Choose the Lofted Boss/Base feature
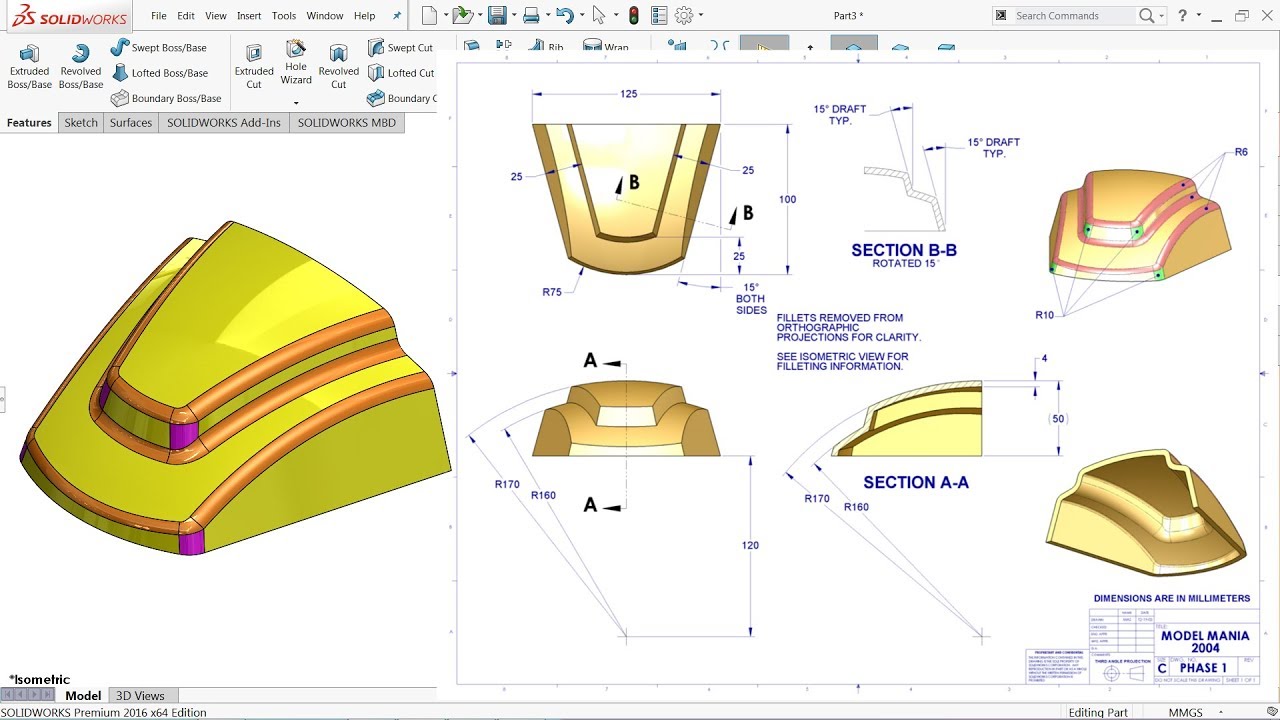Viewport: 1280px width, 720px height. [x=159, y=73]
